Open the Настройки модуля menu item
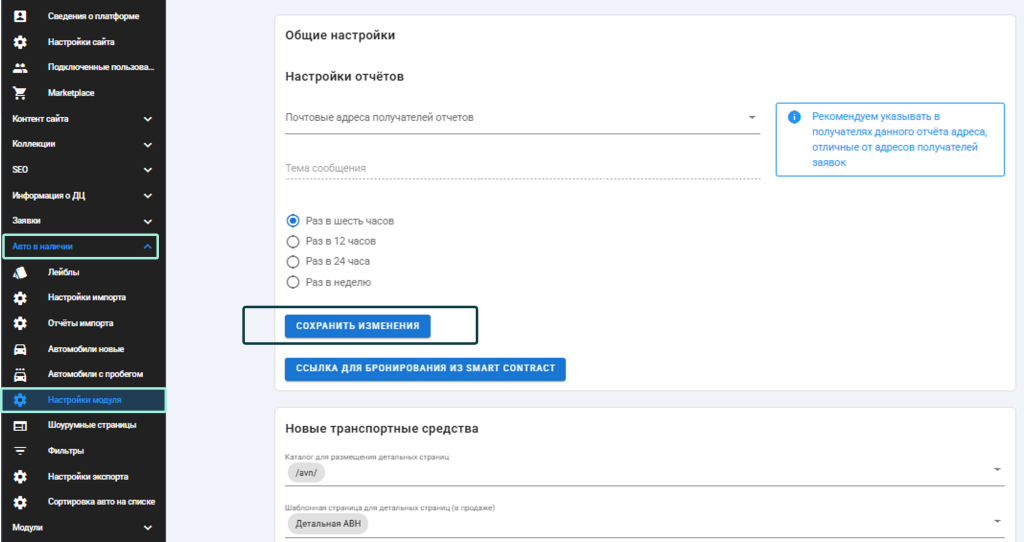1024x542 pixels. tap(83, 400)
